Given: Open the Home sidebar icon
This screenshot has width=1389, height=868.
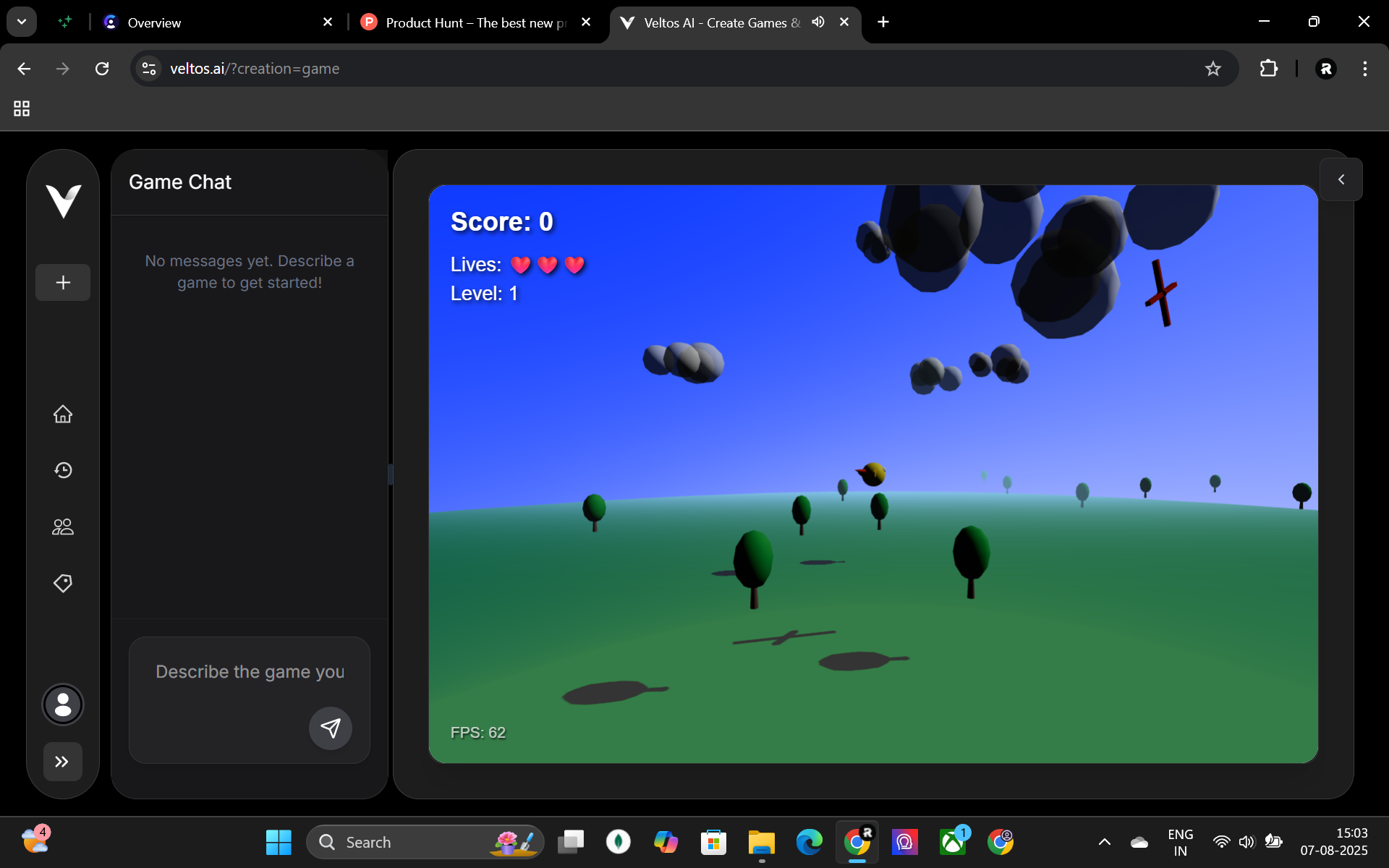Looking at the screenshot, I should click(63, 414).
